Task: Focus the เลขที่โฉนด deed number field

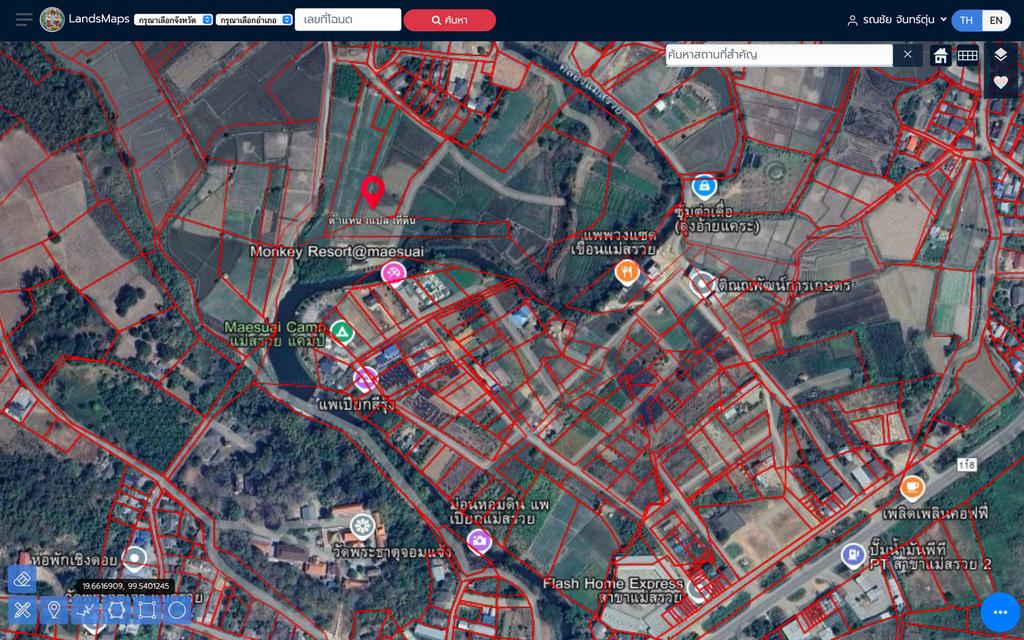Action: [348, 20]
